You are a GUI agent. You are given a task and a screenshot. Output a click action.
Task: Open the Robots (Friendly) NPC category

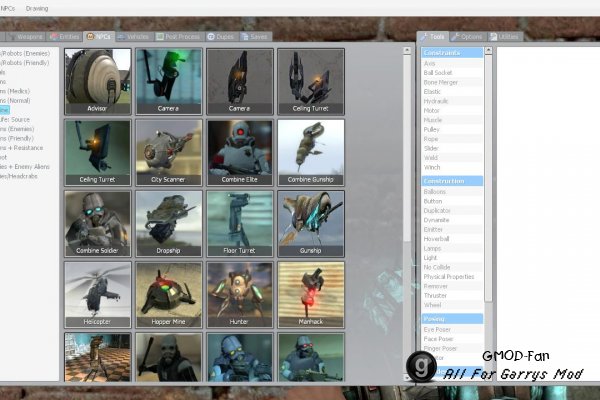24,63
